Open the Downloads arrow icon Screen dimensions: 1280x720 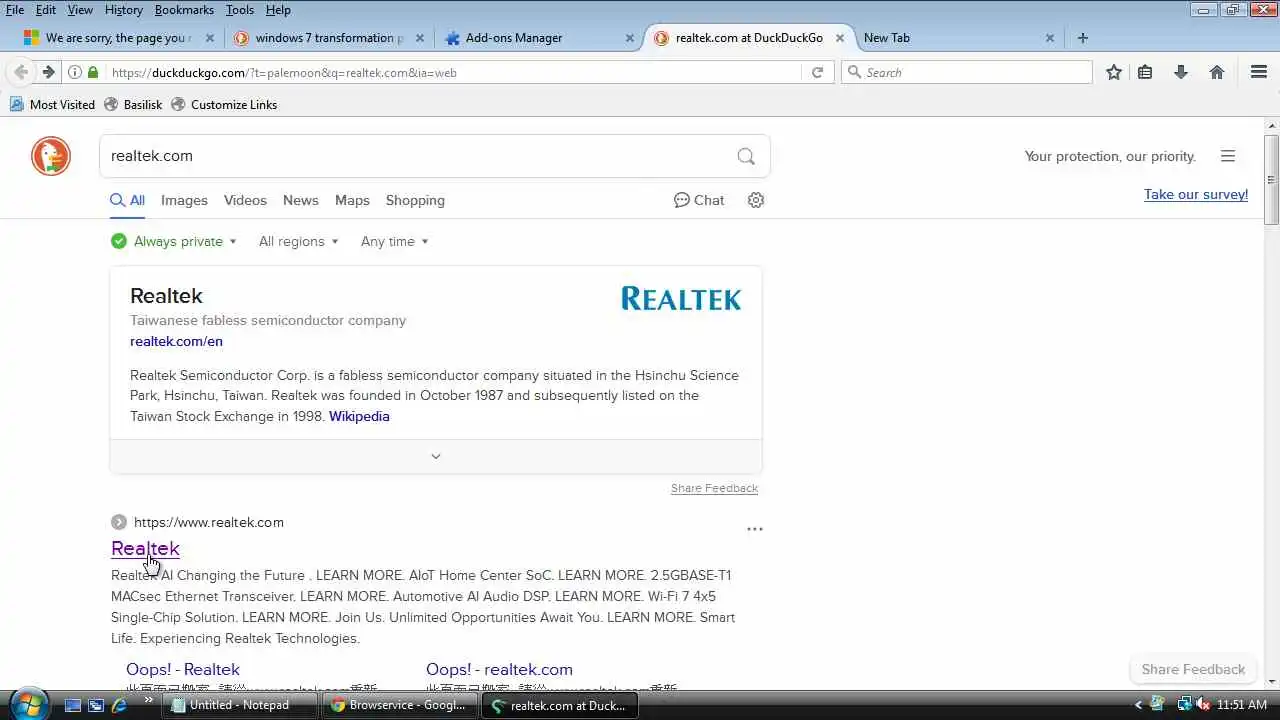coord(1181,72)
